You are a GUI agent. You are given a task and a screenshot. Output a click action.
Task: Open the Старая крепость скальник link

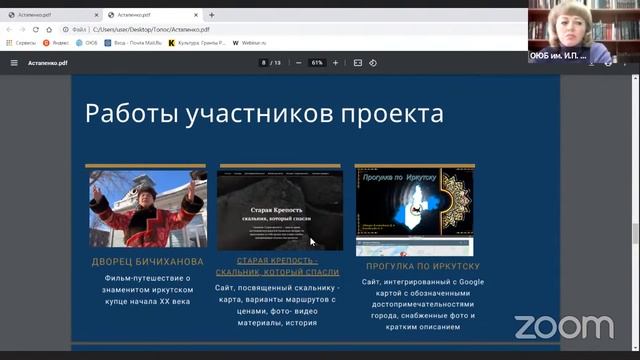click(x=278, y=267)
